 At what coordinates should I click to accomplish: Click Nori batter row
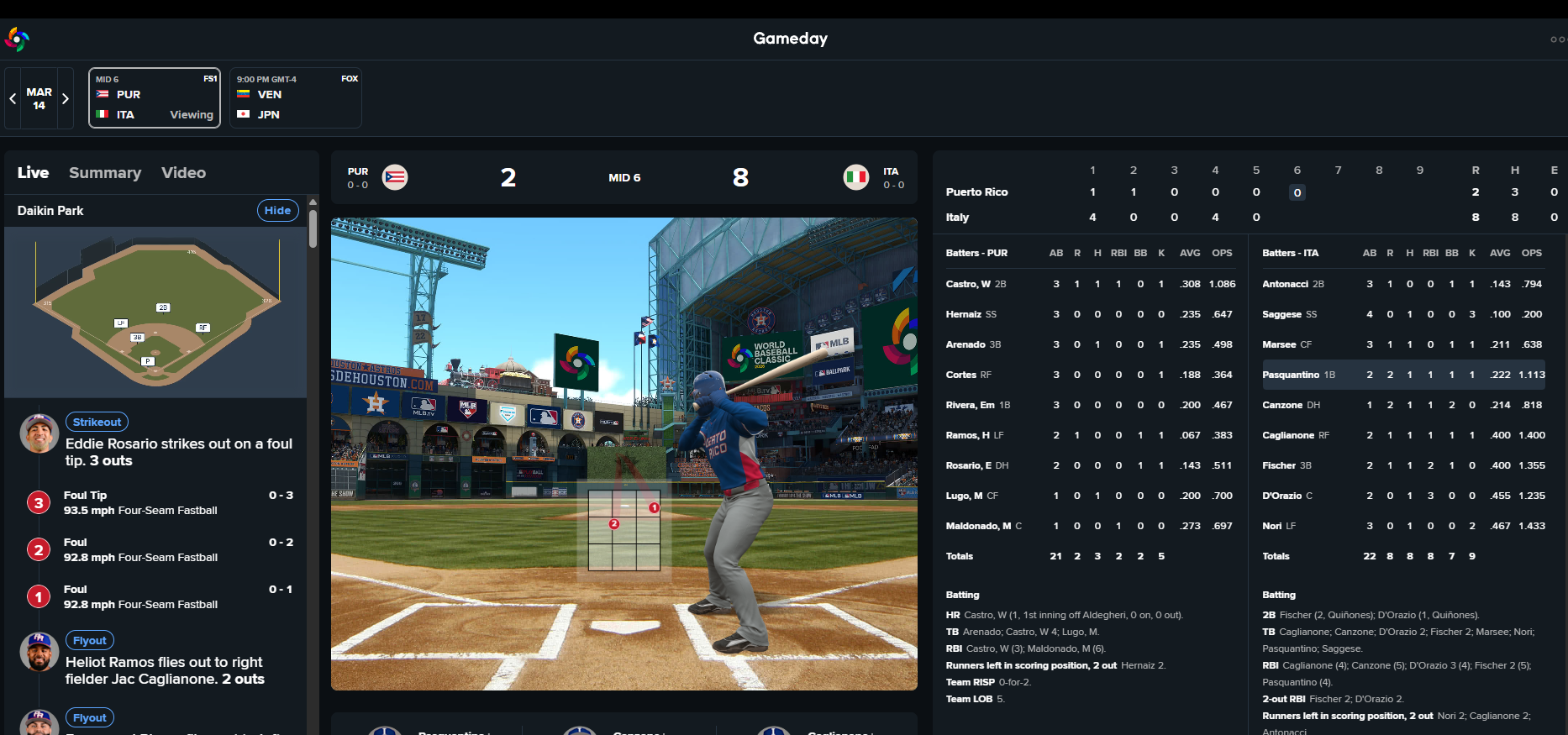pos(1404,526)
